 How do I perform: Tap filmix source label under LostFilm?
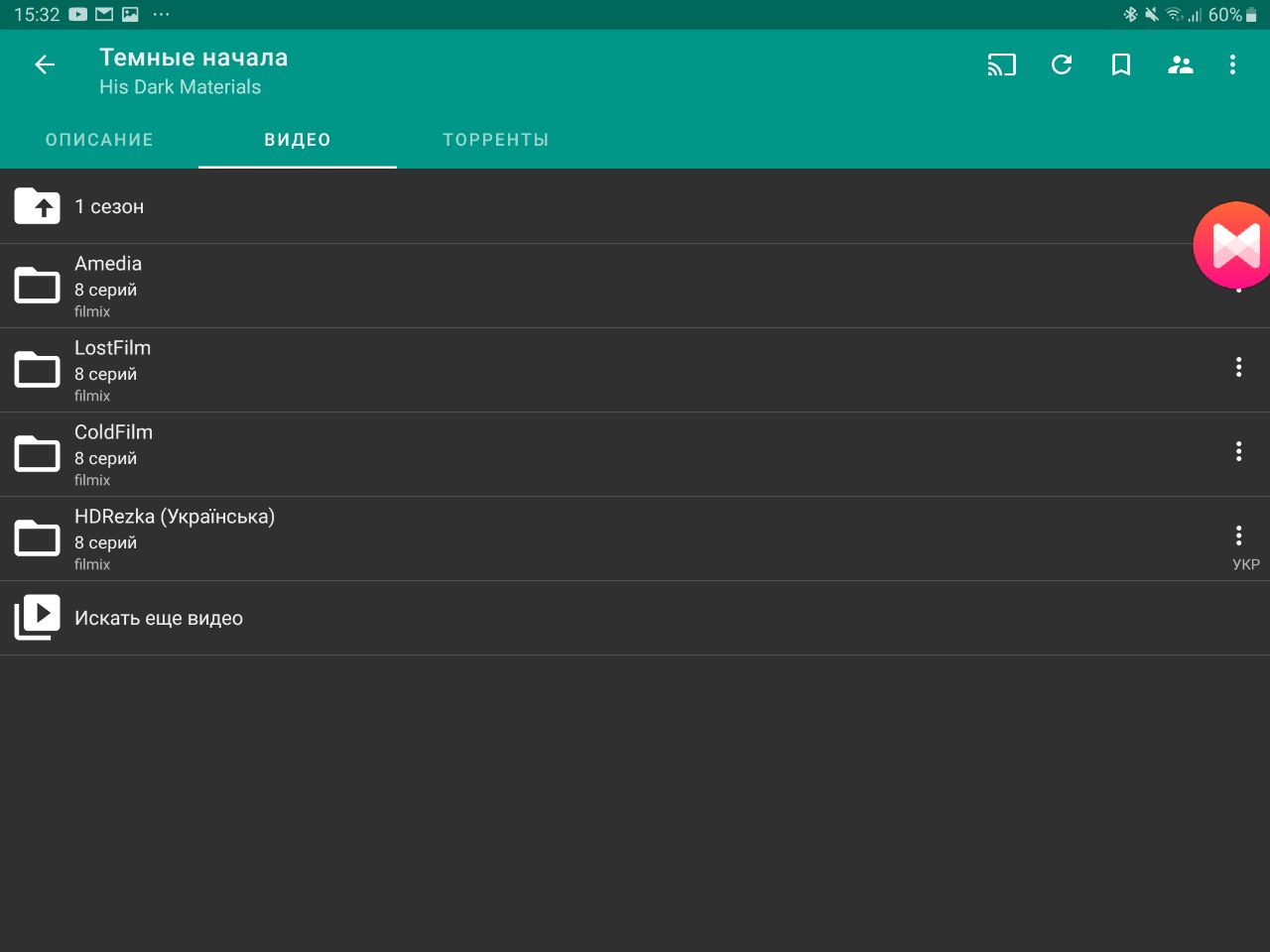[92, 396]
